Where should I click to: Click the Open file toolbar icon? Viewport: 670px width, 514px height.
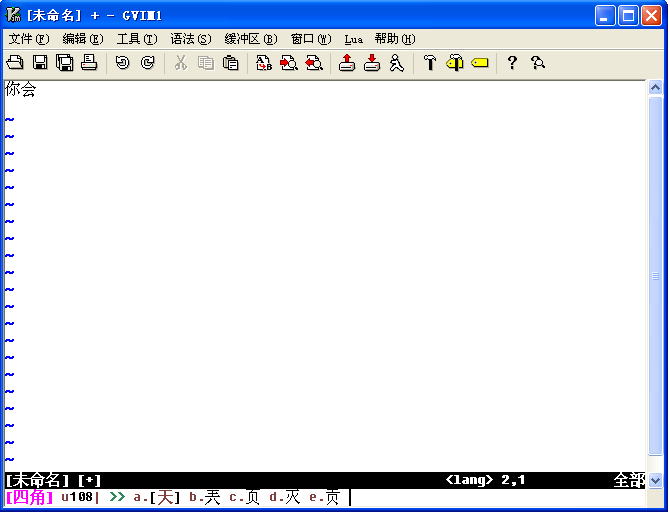click(15, 63)
